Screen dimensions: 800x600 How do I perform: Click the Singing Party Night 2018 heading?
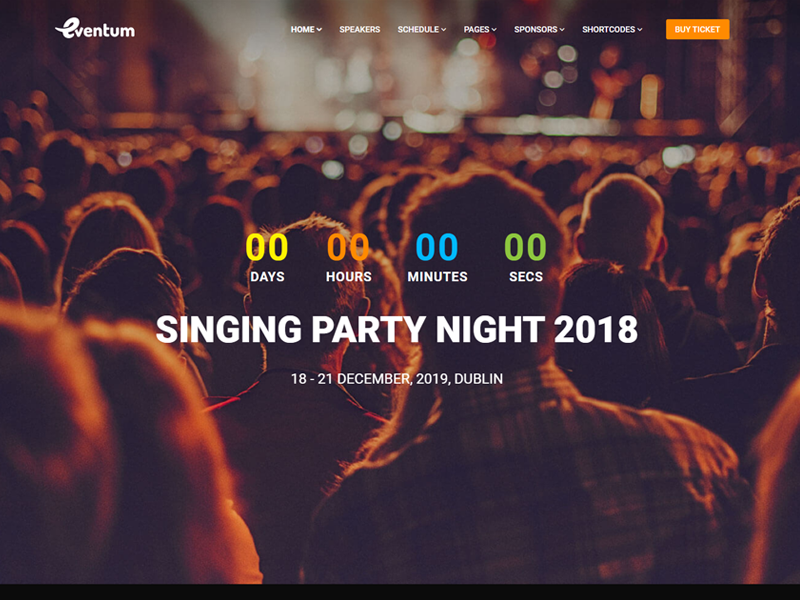pyautogui.click(x=397, y=329)
